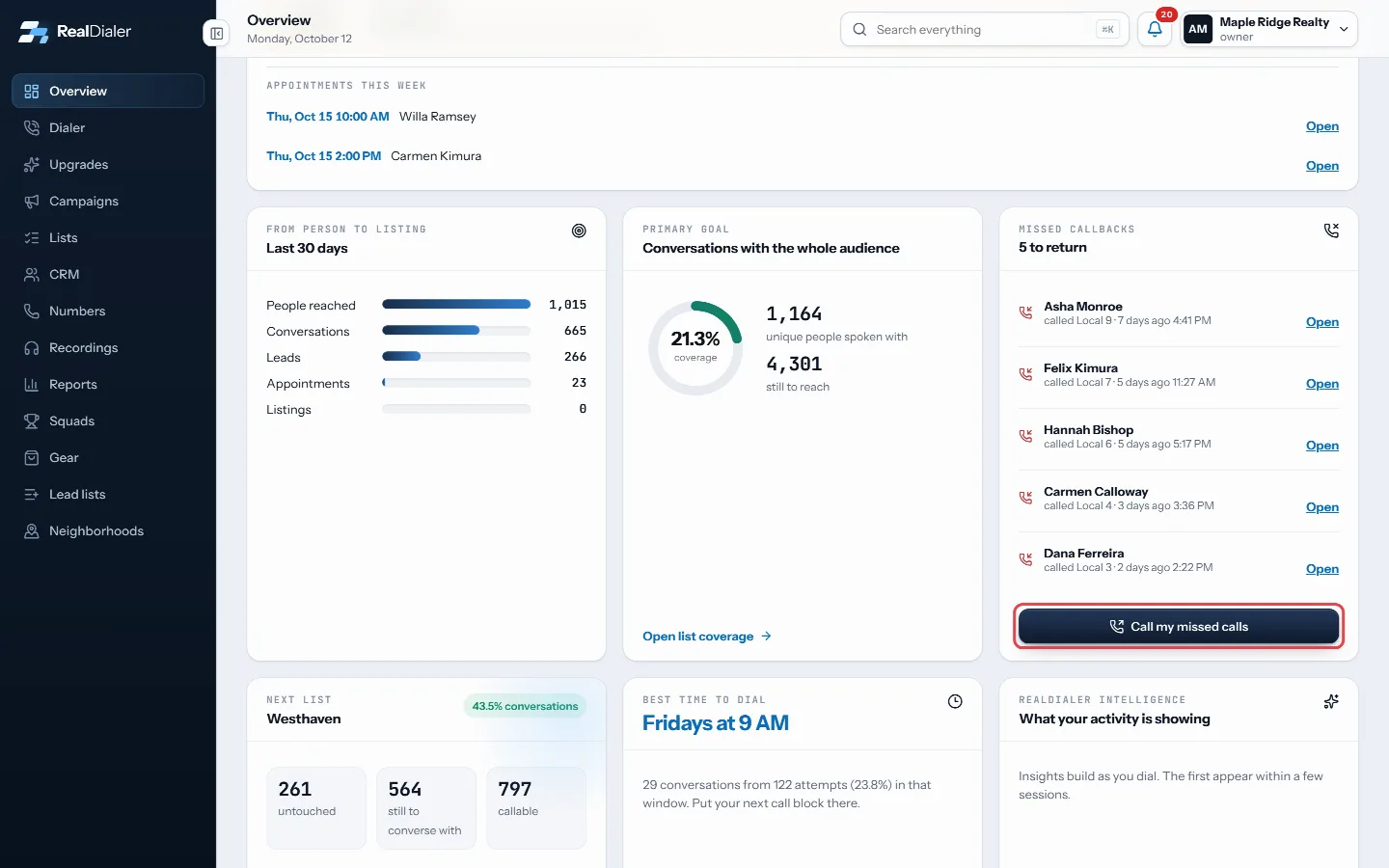The height and width of the screenshot is (868, 1389).
Task: Open Willa Ramsey's appointment
Action: point(1322,126)
